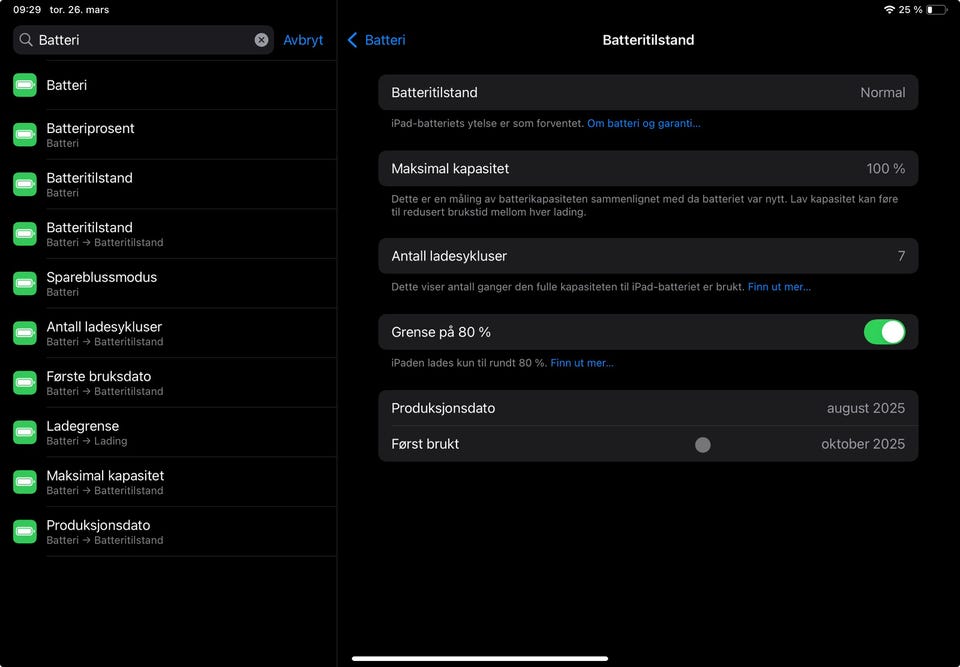This screenshot has width=960, height=667.
Task: Cancel search with Avbryt
Action: point(303,40)
